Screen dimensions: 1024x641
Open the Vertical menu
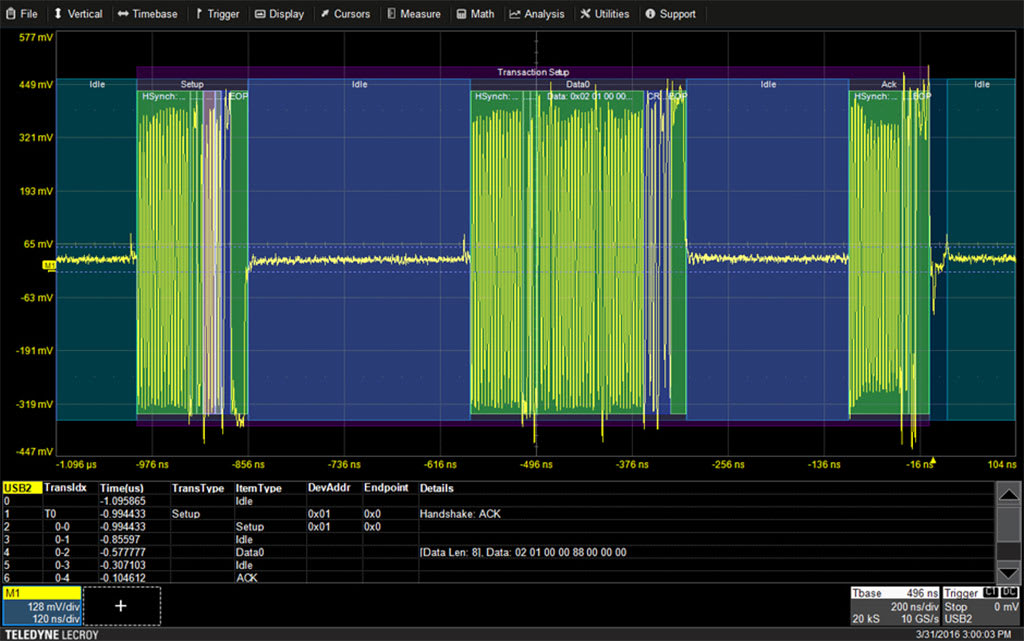point(78,14)
